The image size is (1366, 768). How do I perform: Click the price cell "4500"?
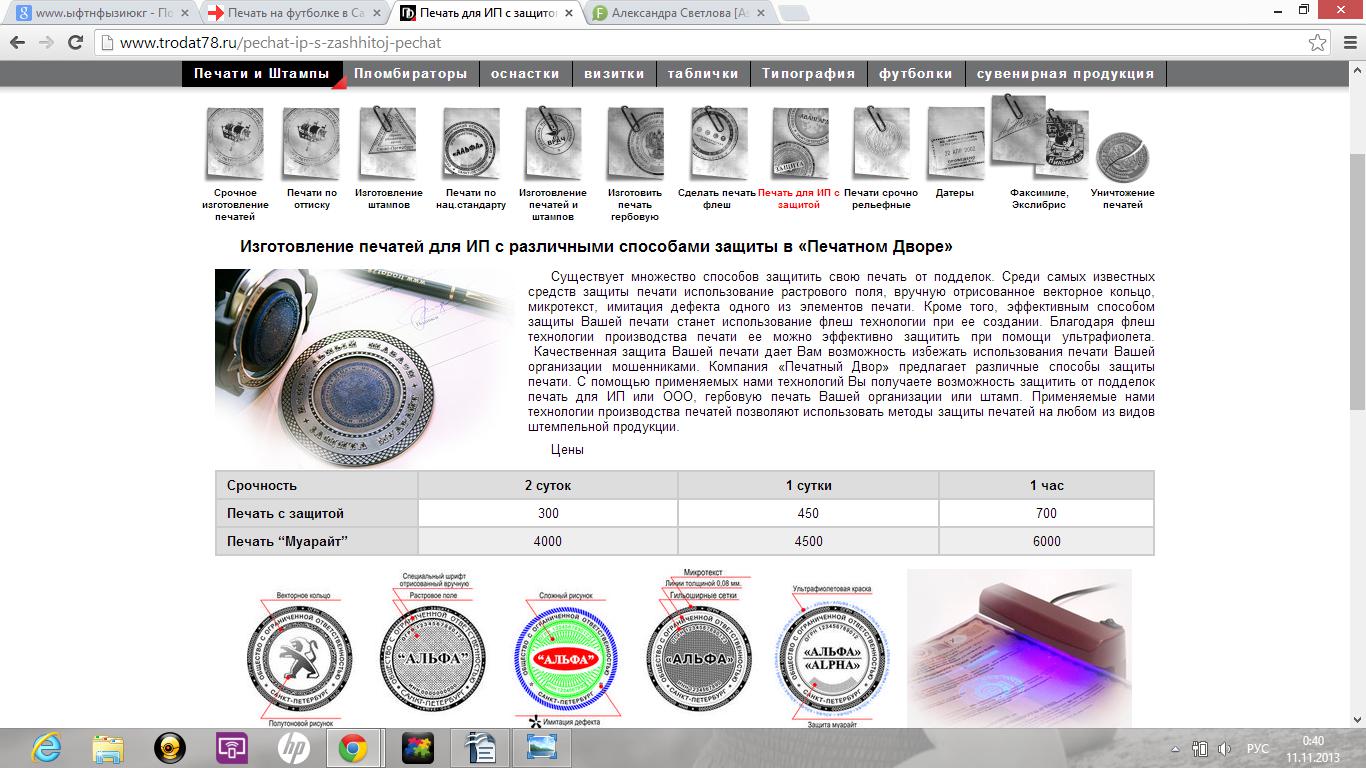pos(808,541)
